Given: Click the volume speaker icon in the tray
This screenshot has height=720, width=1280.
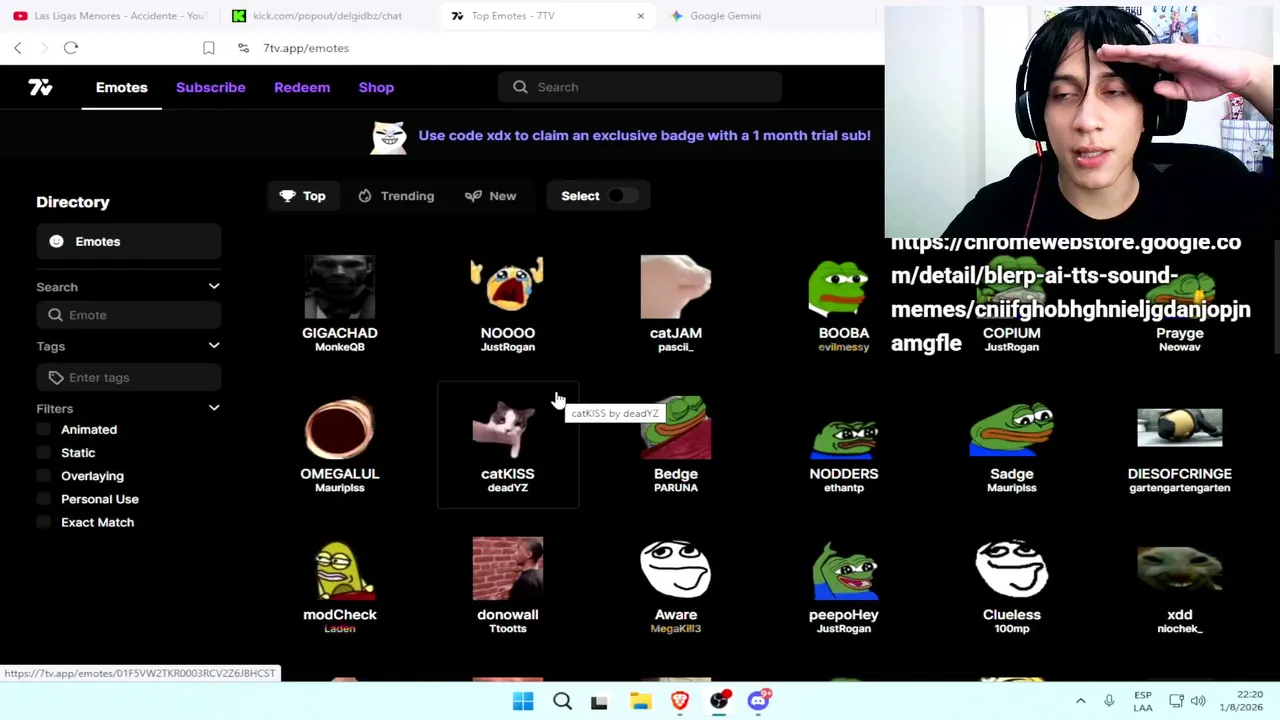Looking at the screenshot, I should click(x=1198, y=701).
